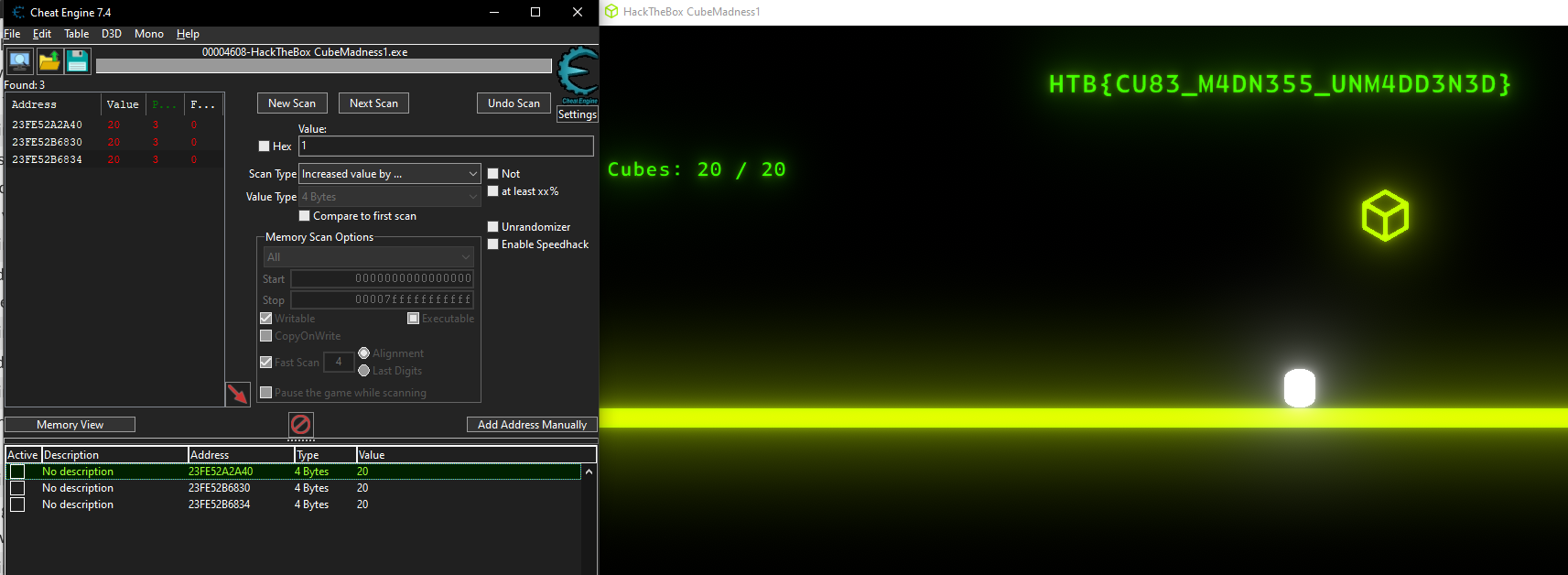
Task: Click the Cheat Engine title bar icon
Action: (18, 12)
